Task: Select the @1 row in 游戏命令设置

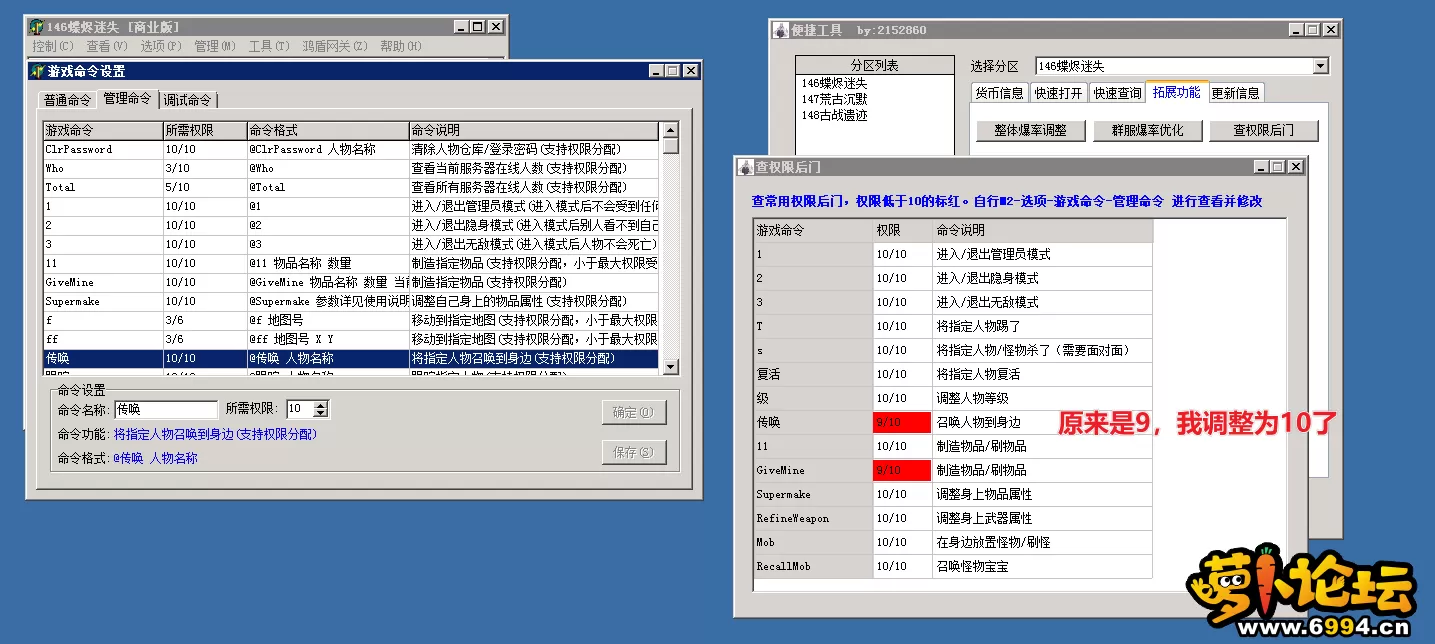Action: pos(351,206)
